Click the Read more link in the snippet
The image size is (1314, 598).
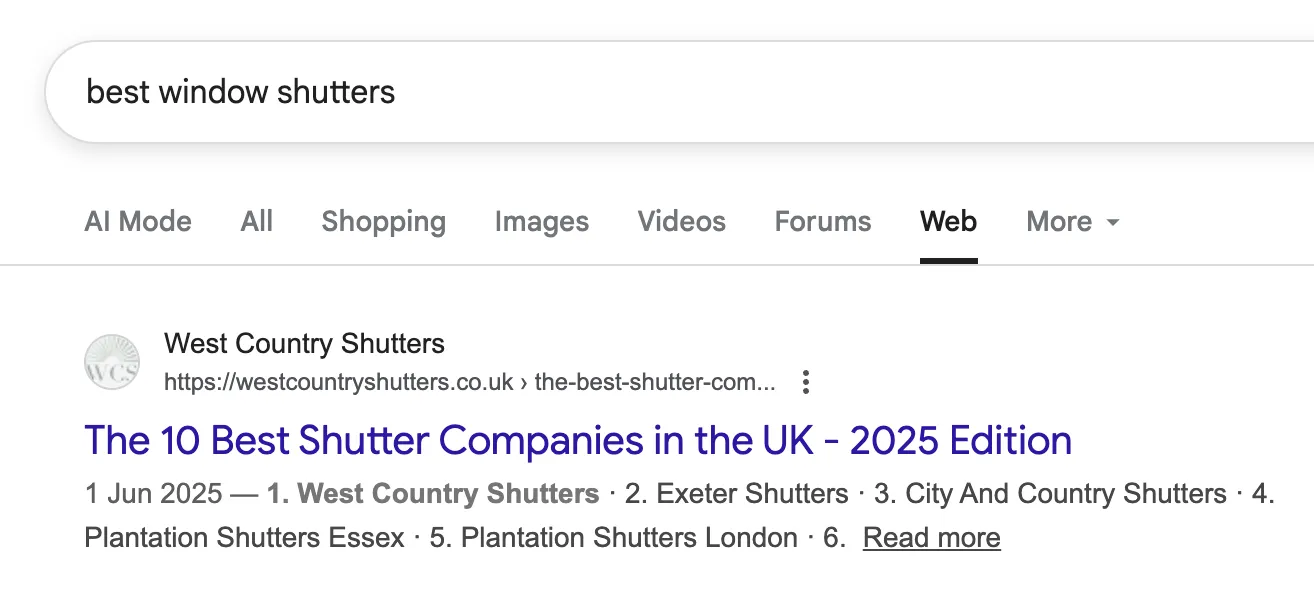tap(931, 537)
